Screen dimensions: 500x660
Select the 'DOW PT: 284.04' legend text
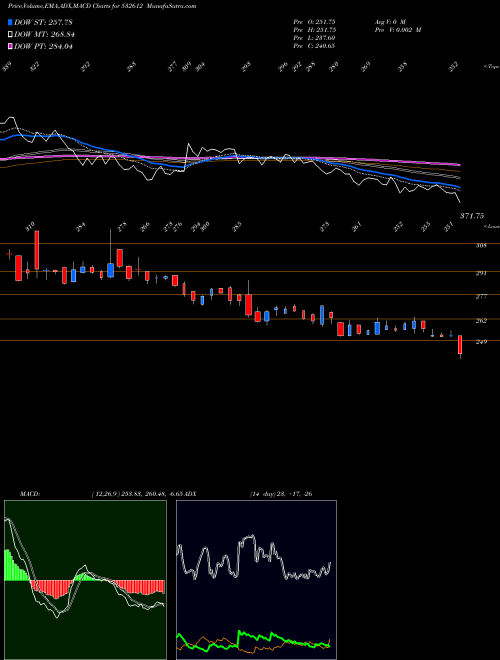tap(43, 46)
